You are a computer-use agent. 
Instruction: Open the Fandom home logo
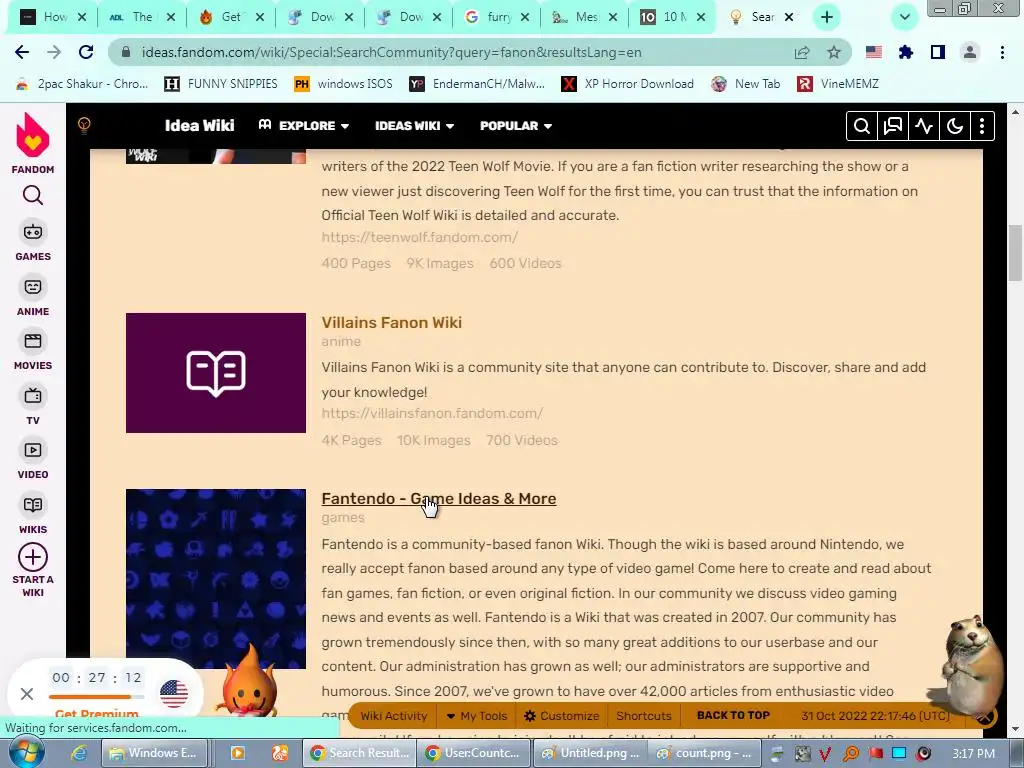pos(33,143)
